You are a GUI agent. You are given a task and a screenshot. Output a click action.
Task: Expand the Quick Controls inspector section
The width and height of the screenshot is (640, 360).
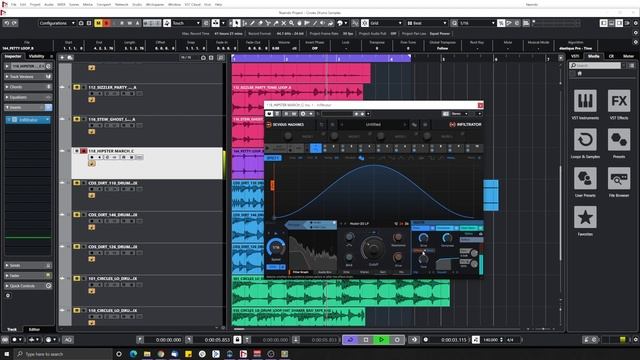click(28, 286)
